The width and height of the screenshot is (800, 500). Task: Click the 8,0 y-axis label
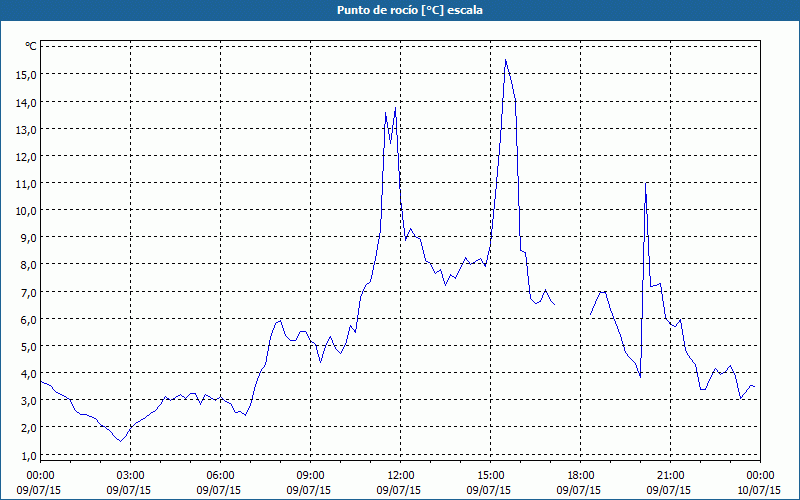coord(28,265)
